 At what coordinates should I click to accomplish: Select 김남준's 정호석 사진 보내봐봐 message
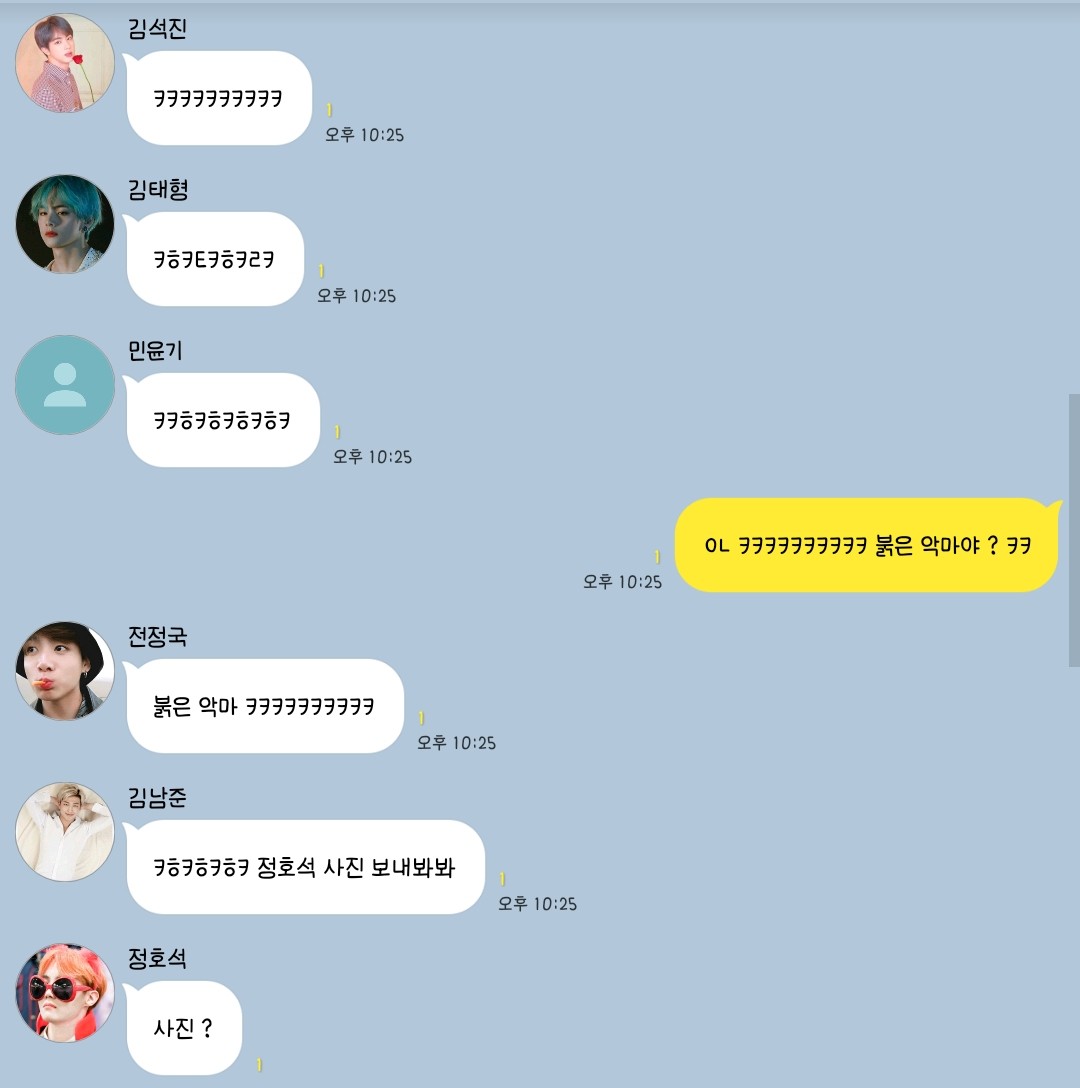304,867
